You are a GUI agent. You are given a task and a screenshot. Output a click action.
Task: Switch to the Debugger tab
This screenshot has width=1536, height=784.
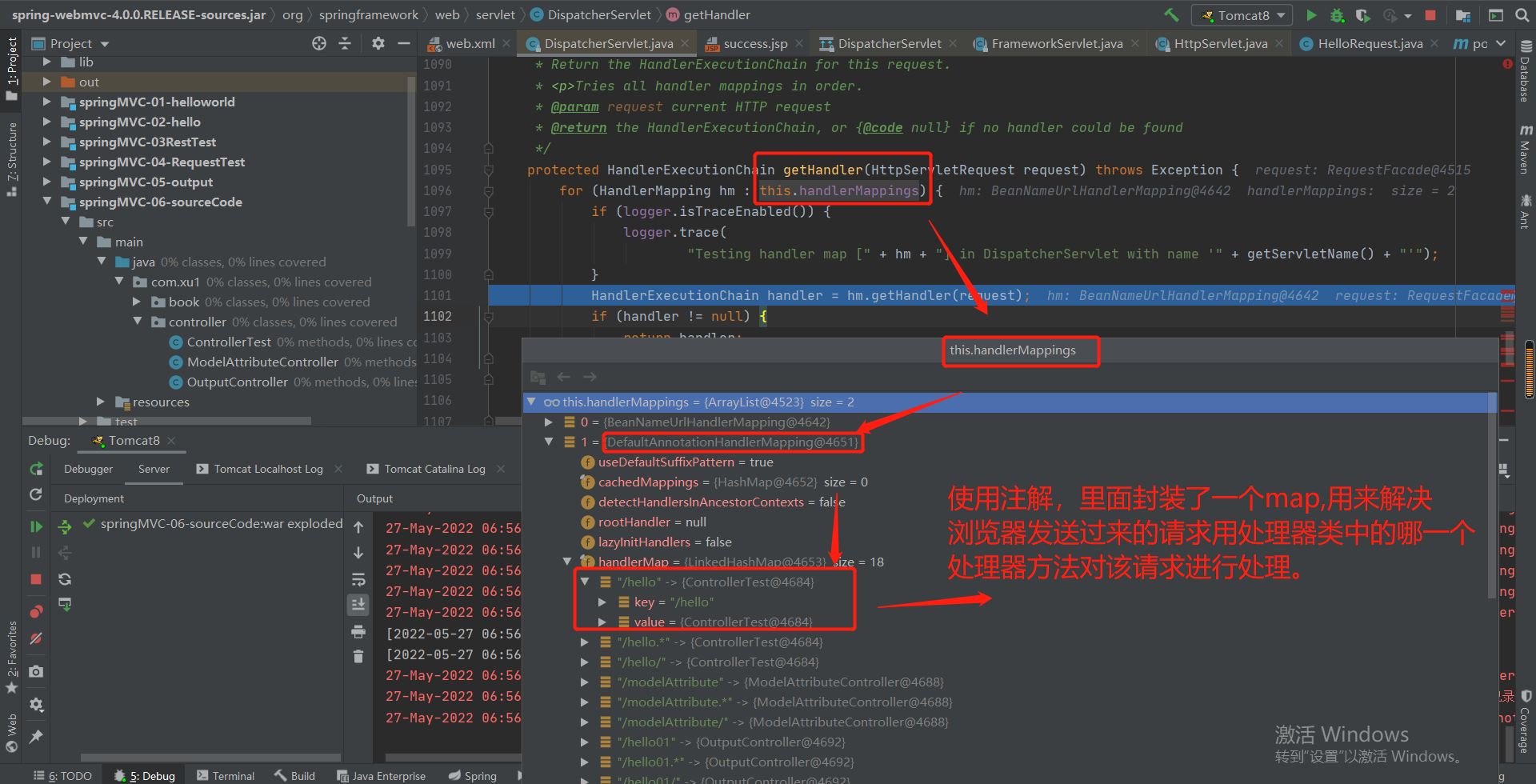coord(88,469)
